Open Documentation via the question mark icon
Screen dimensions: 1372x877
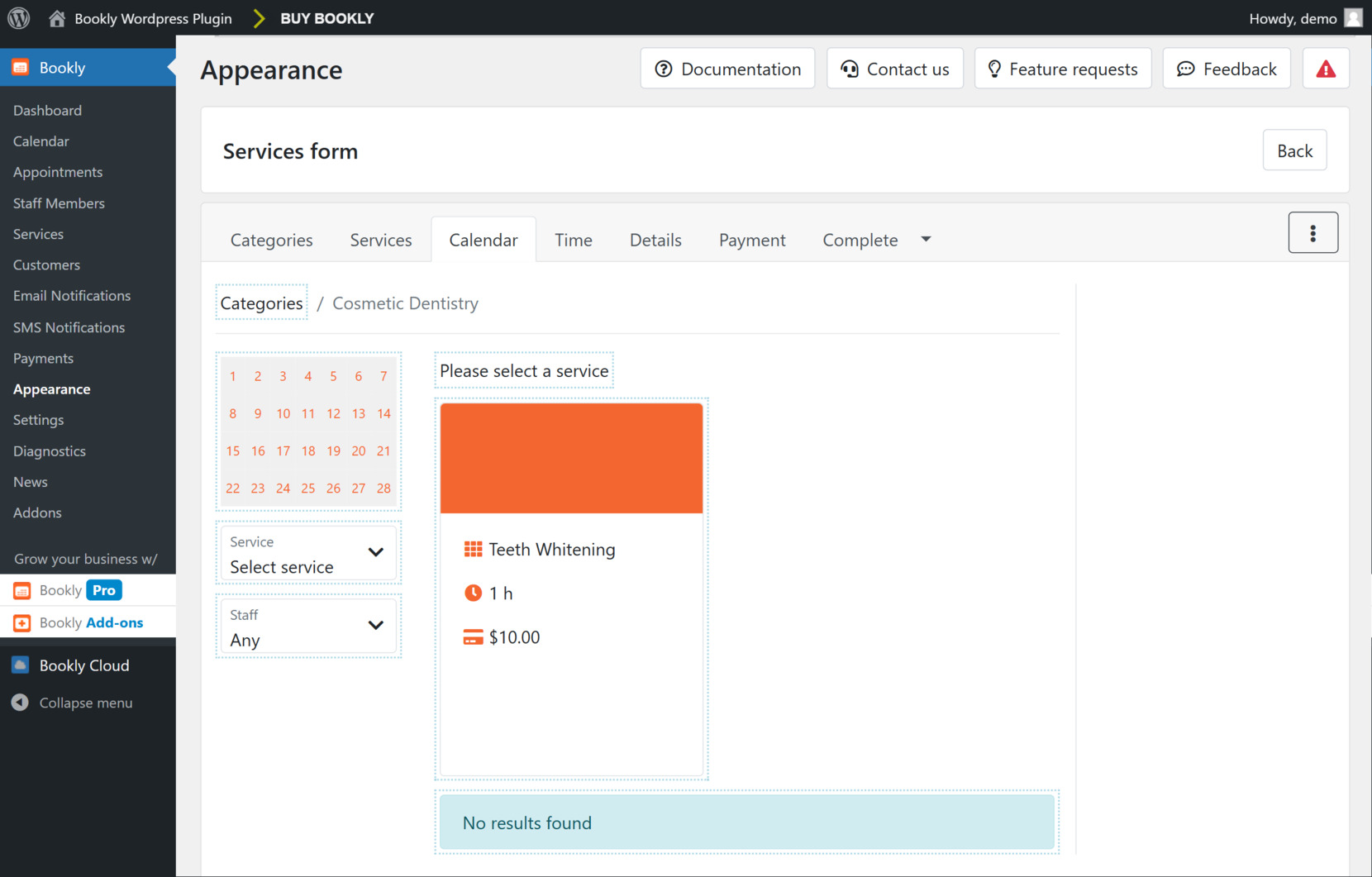click(x=664, y=69)
